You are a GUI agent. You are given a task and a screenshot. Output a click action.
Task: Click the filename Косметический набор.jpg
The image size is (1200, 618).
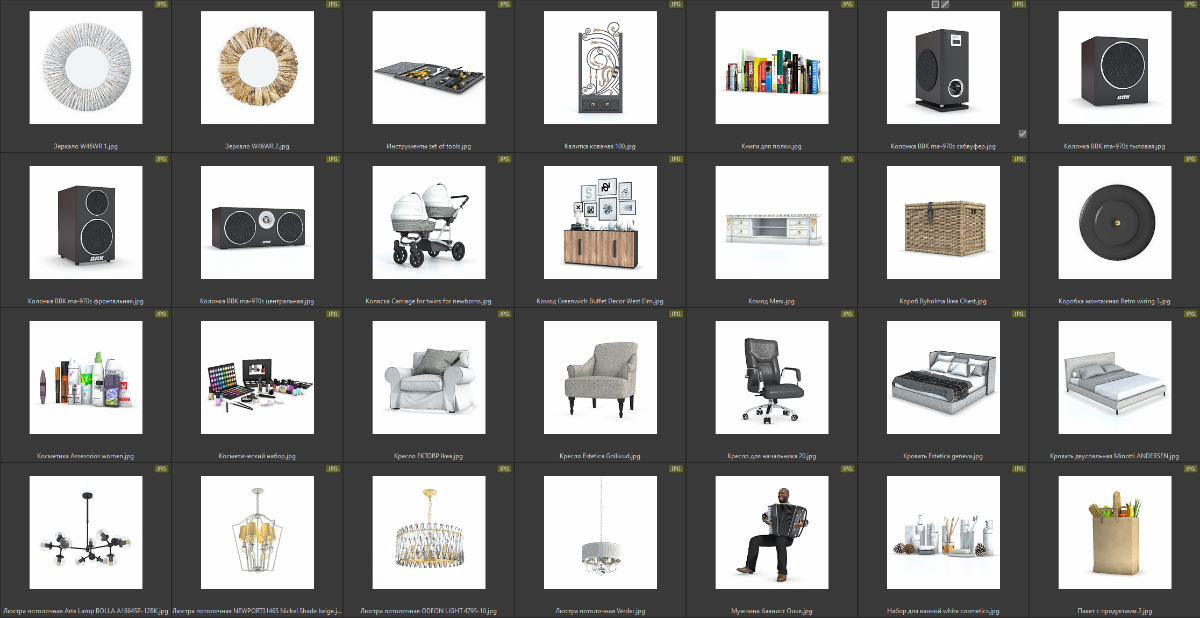tap(257, 456)
